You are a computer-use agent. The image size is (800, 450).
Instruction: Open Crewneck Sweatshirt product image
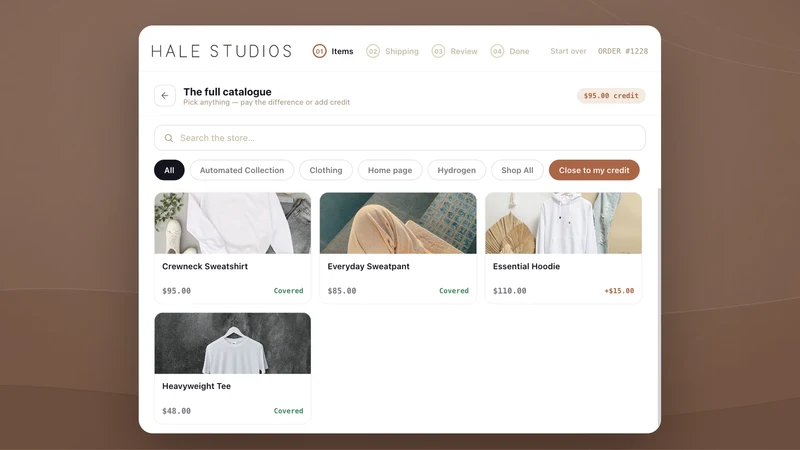click(x=233, y=223)
